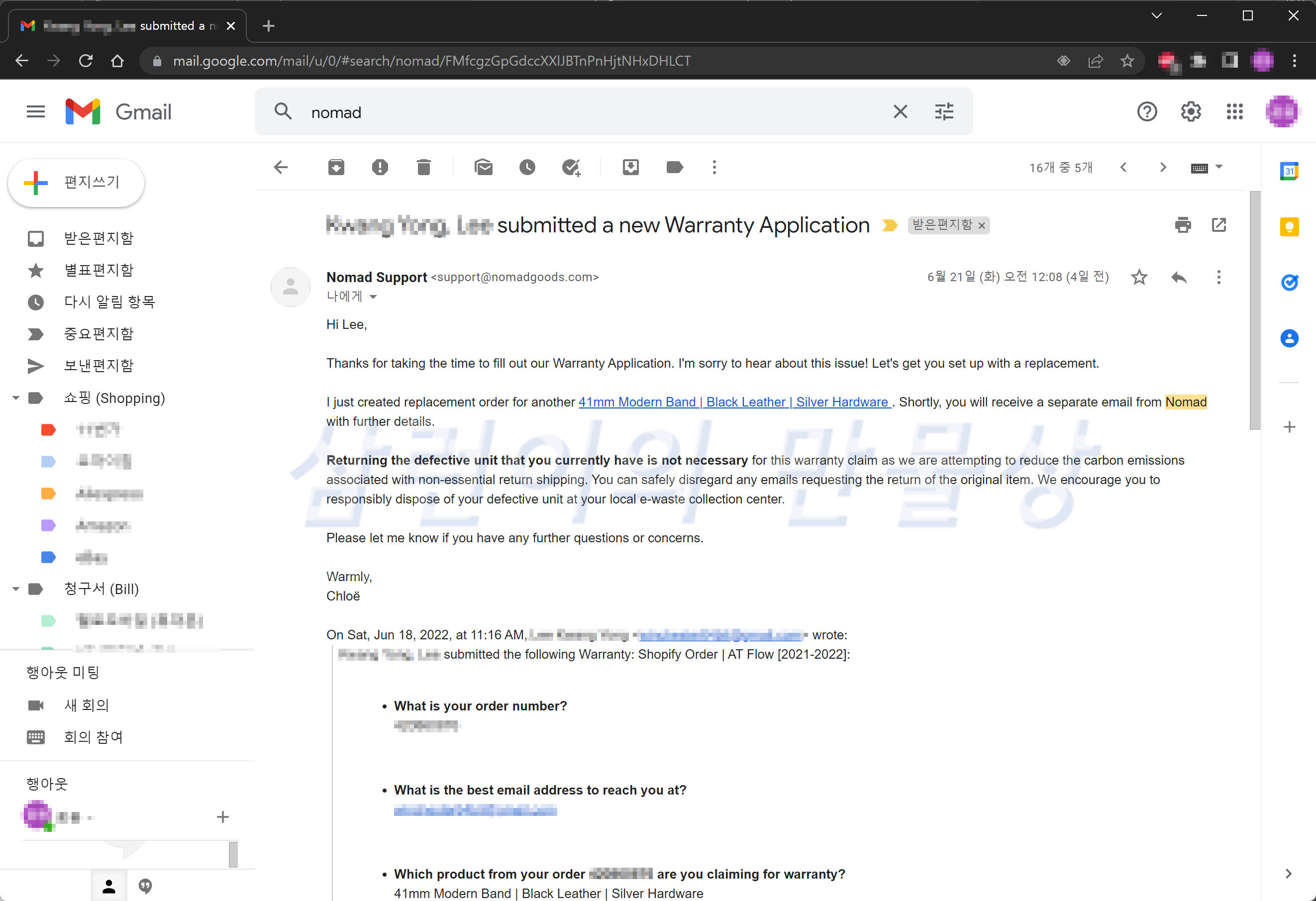1316x901 pixels.
Task: Open the 보낸편지함 sent folder
Action: pyautogui.click(x=99, y=366)
